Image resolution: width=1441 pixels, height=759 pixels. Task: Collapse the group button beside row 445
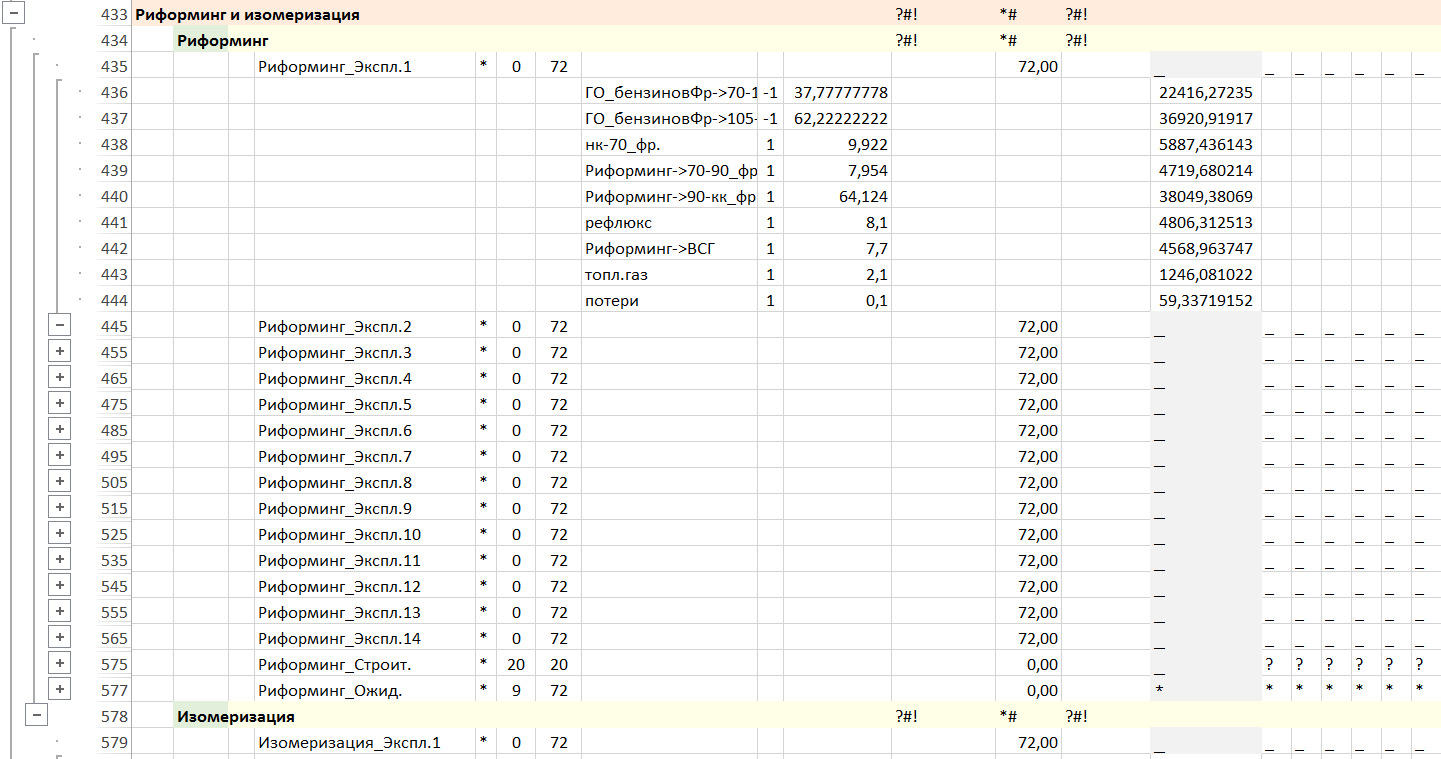click(60, 325)
